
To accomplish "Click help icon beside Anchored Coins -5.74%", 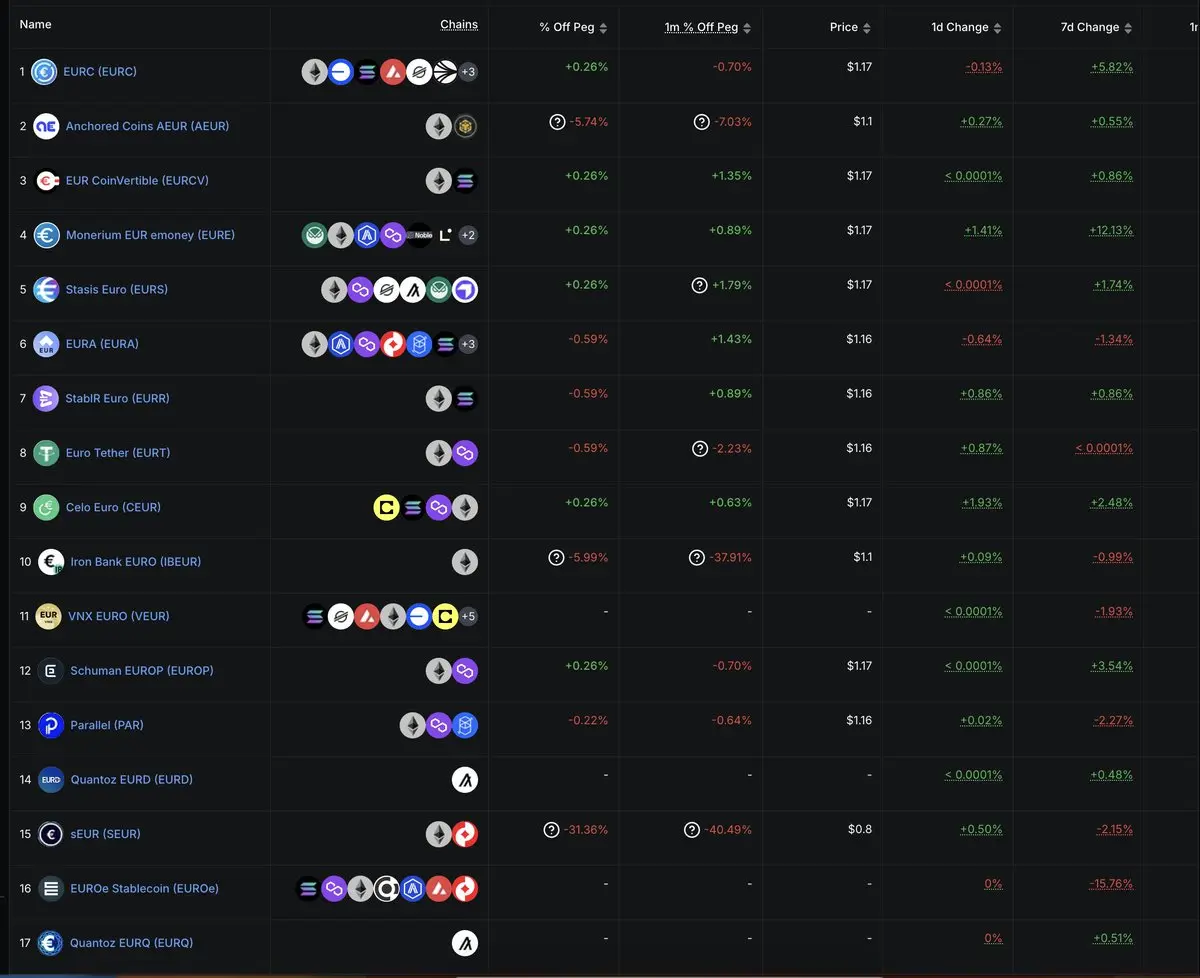I will pos(557,122).
